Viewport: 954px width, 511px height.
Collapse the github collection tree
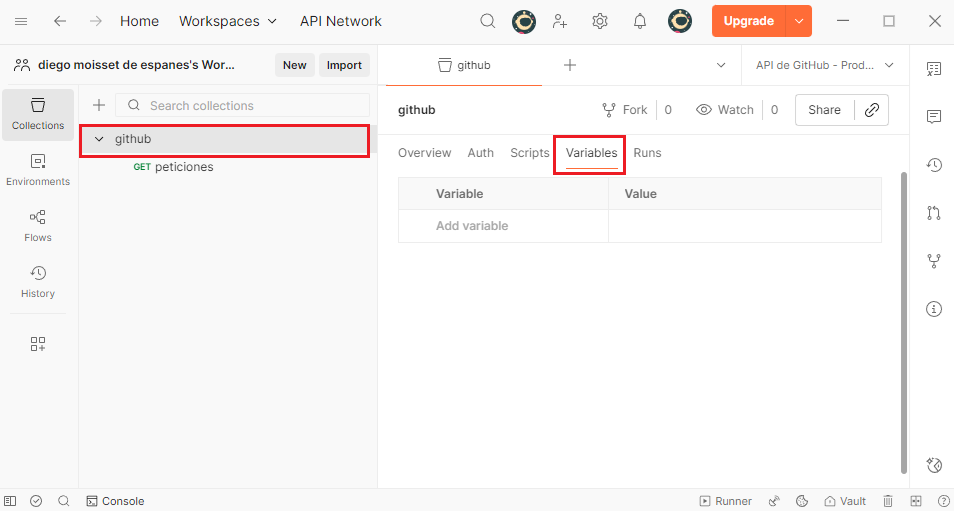(99, 139)
